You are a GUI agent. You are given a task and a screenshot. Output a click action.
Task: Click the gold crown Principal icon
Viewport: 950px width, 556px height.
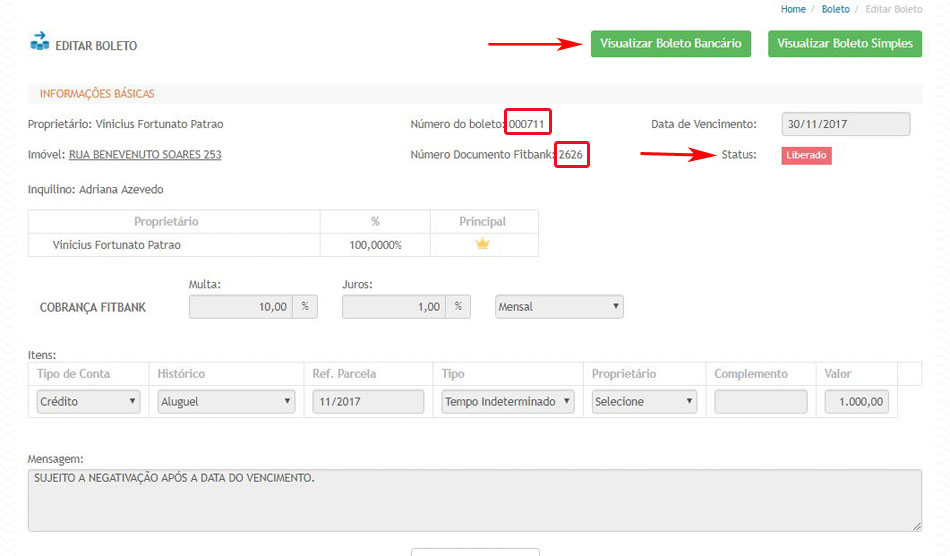click(482, 244)
